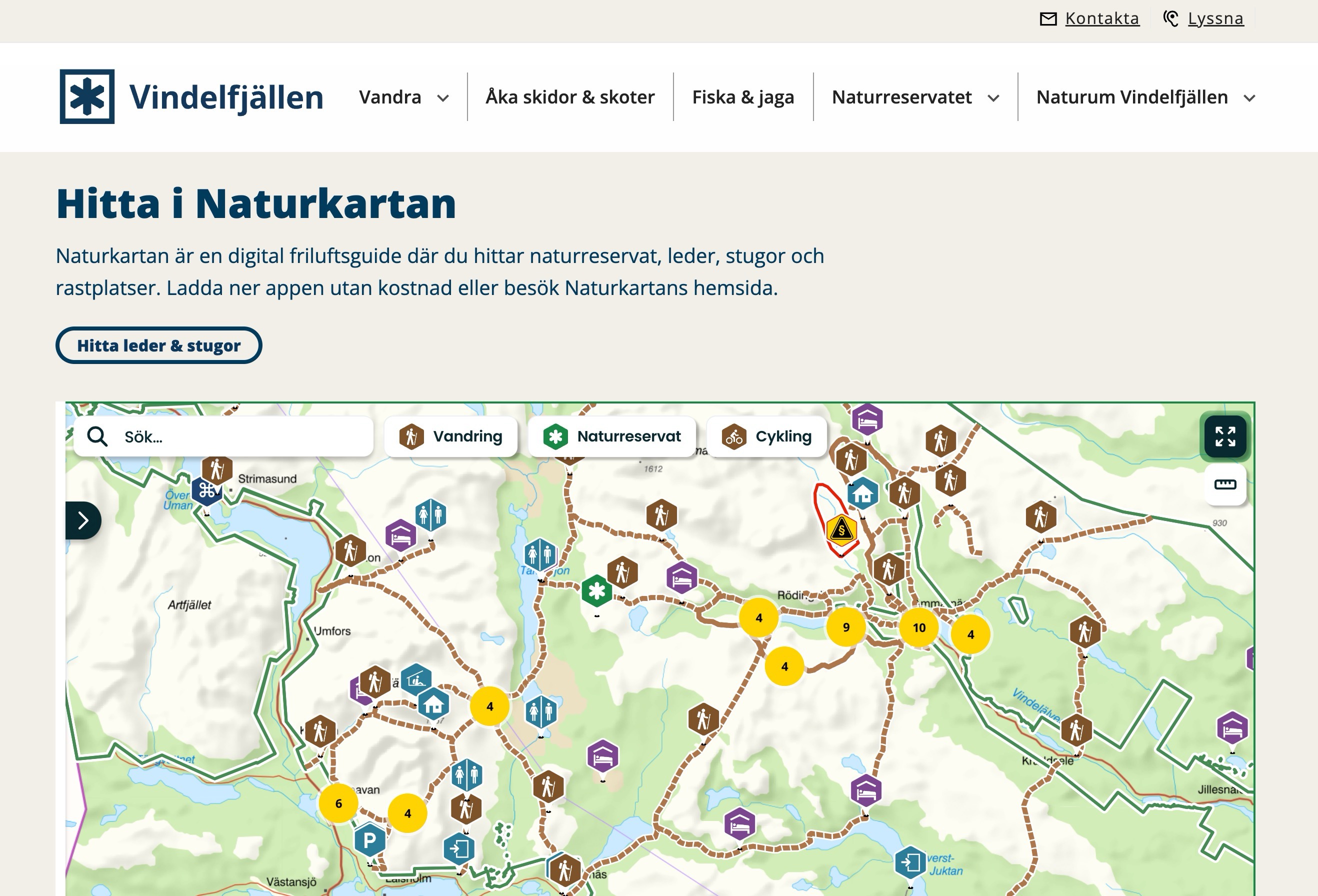Open the Naturreservatet menu item
The image size is (1318, 896).
click(901, 97)
